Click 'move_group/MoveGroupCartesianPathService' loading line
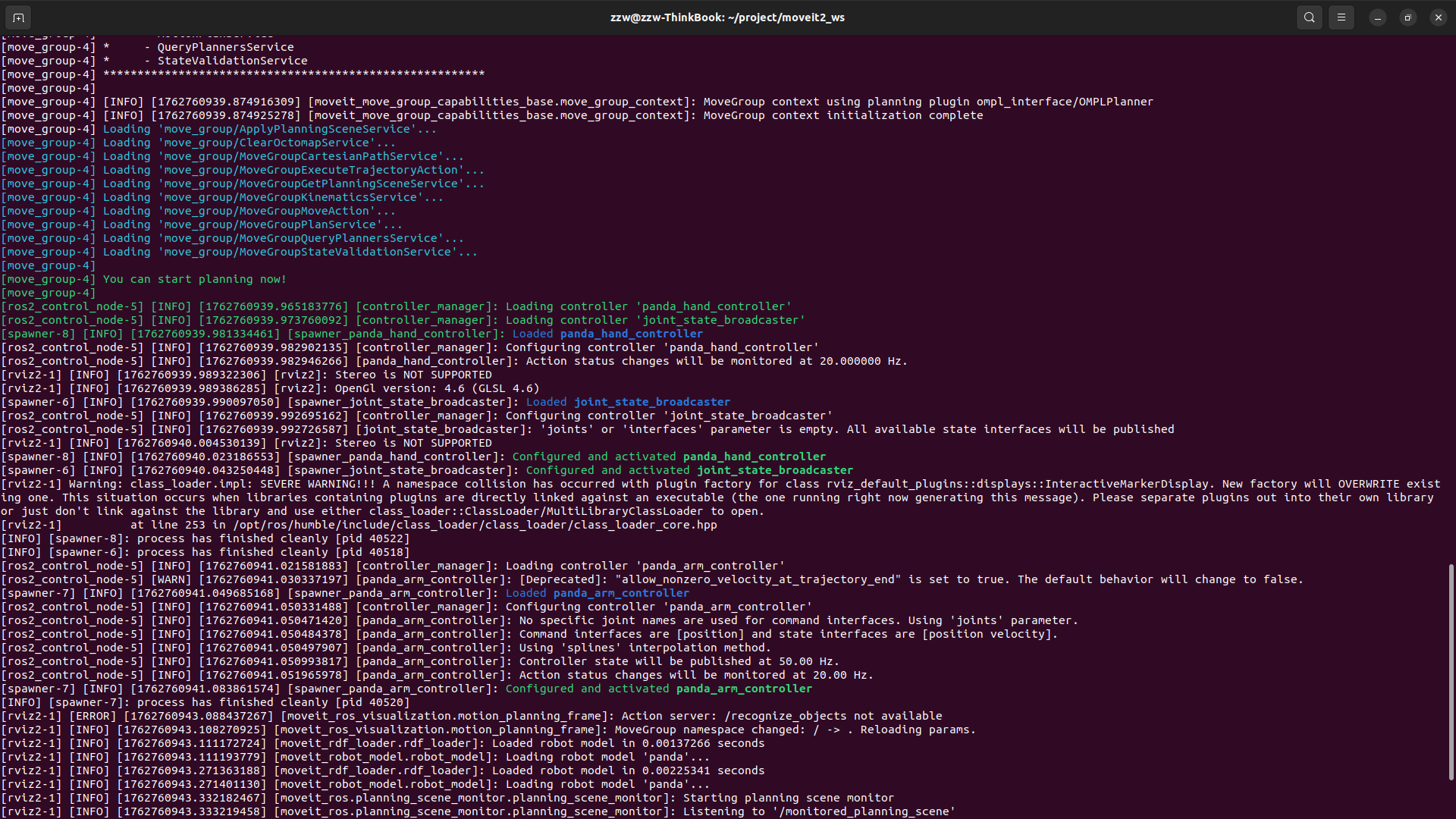Screen dimensions: 1456x819 (x=300, y=156)
